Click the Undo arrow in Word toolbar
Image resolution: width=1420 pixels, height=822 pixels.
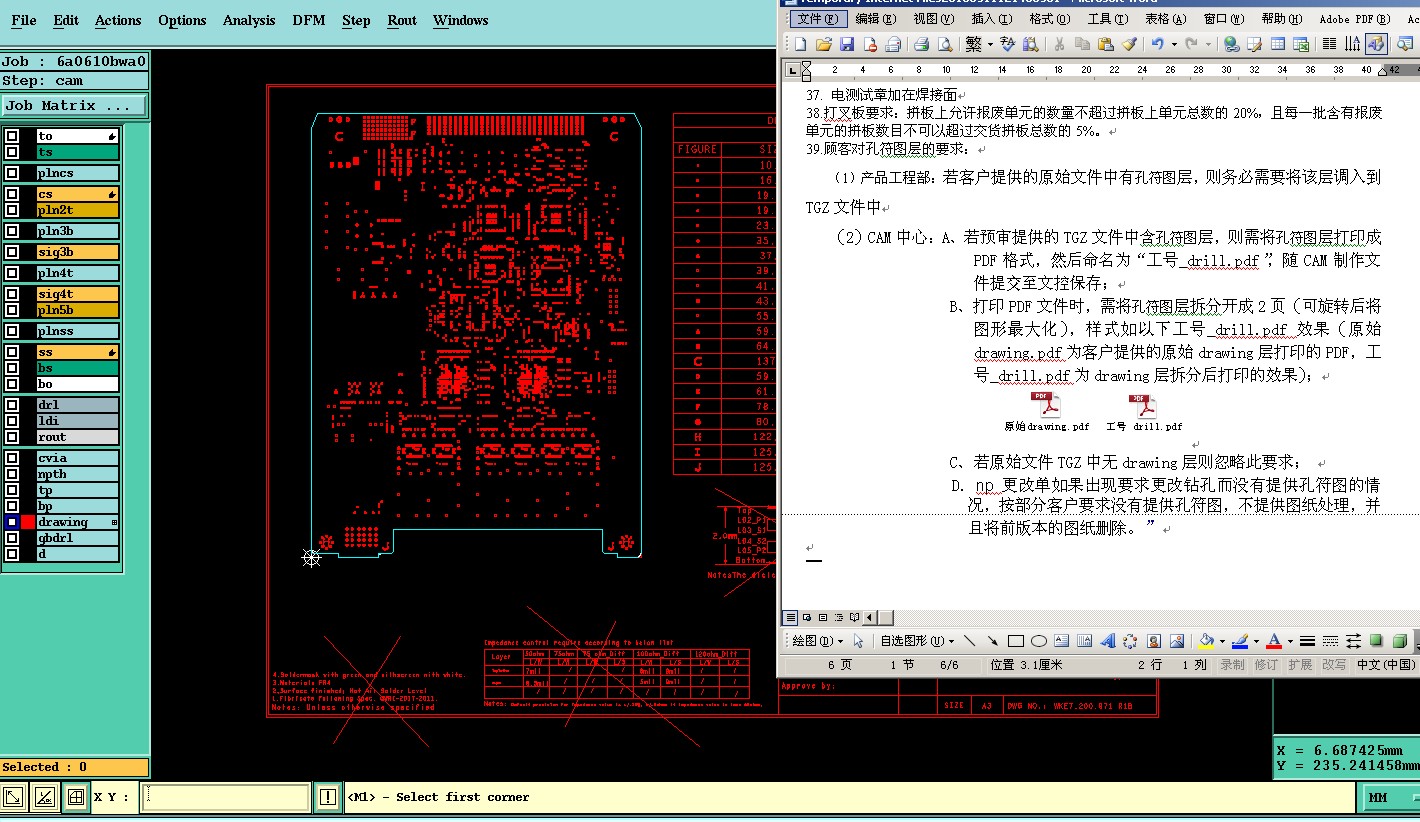click(1157, 44)
